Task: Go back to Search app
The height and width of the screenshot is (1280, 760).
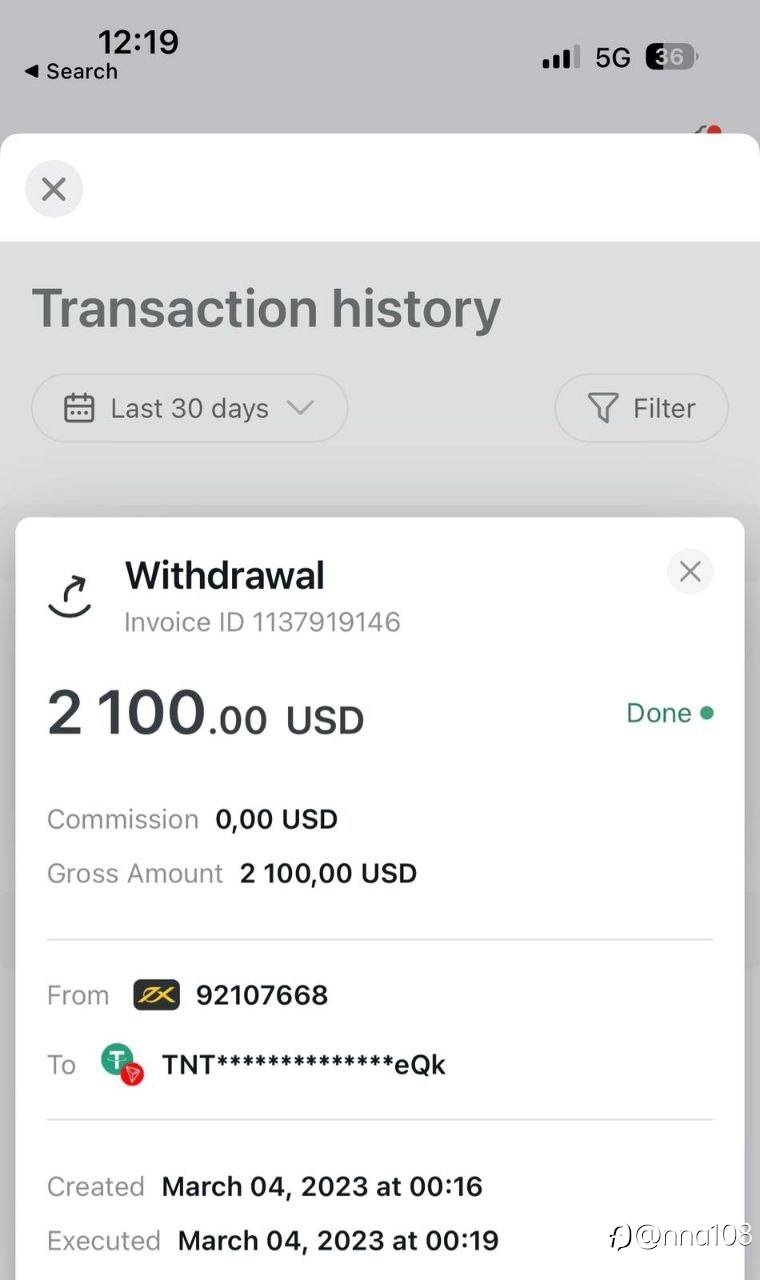Action: click(x=70, y=71)
